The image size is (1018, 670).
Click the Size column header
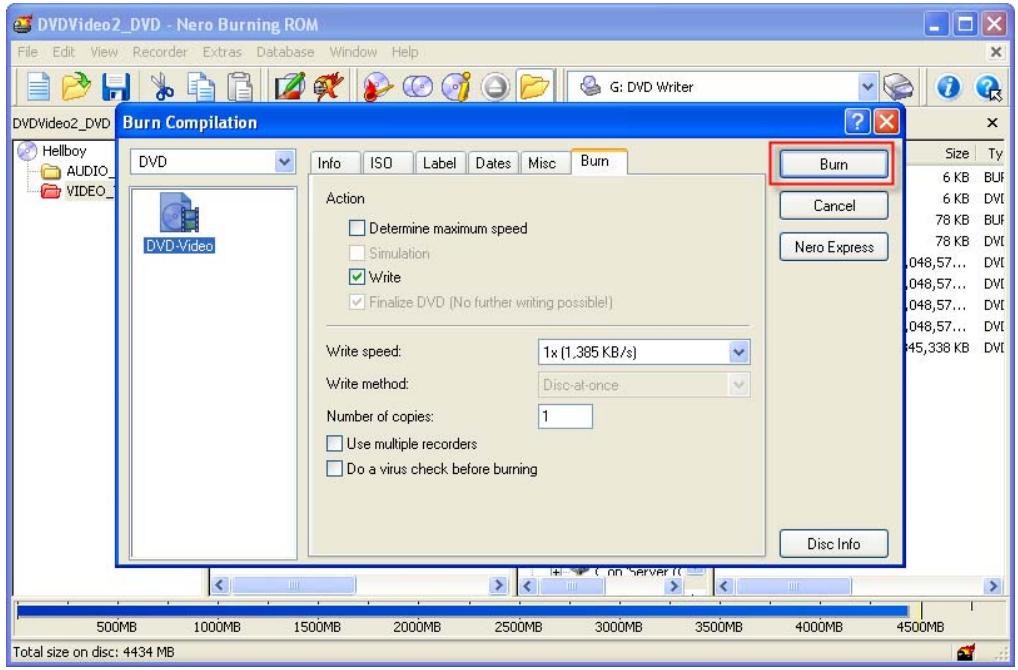coord(956,154)
